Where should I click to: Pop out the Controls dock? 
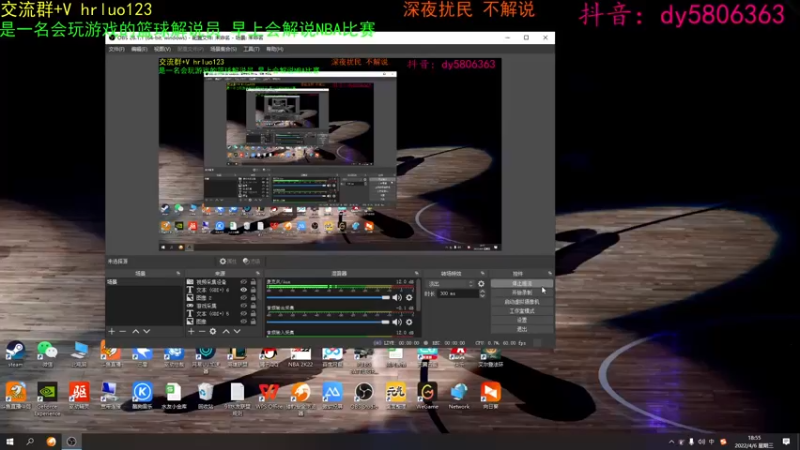549,273
